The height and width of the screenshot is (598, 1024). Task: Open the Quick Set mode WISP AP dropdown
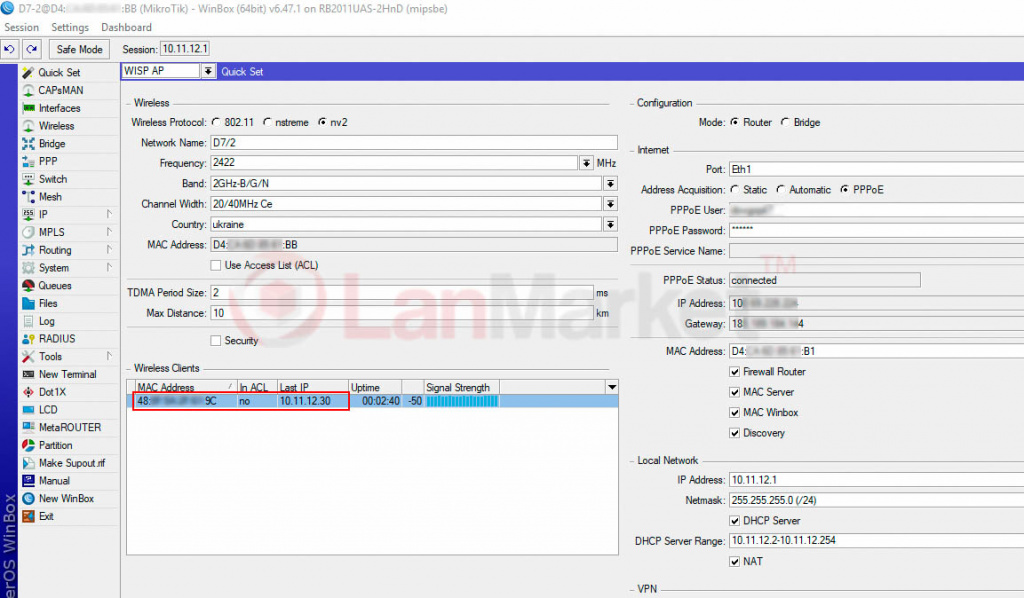click(x=208, y=71)
